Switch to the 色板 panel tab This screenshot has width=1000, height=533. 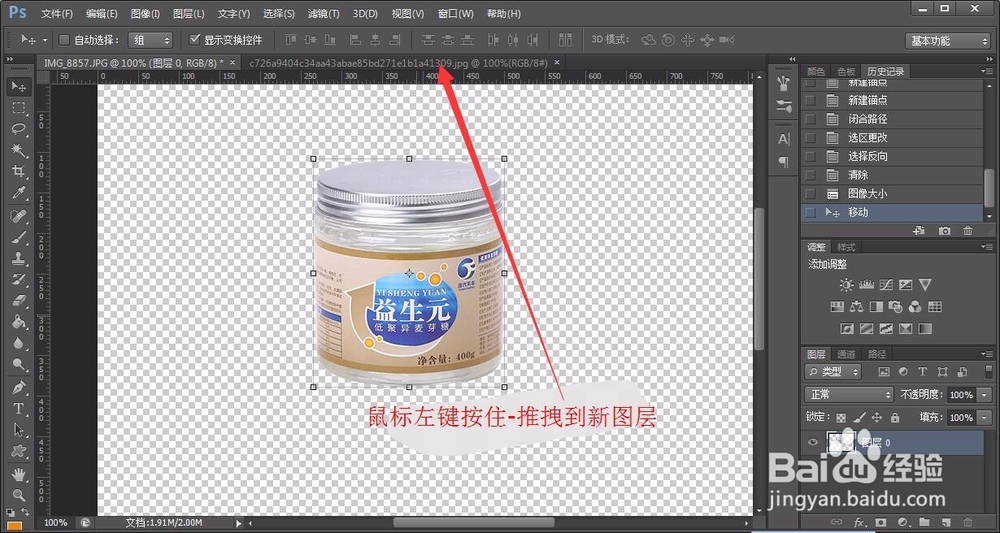(x=846, y=71)
